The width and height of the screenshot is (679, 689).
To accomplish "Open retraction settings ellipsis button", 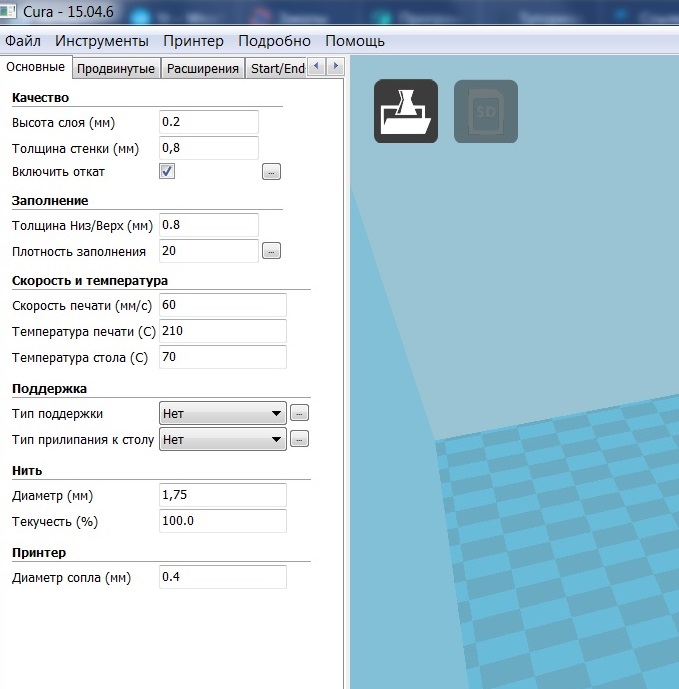I will (271, 172).
